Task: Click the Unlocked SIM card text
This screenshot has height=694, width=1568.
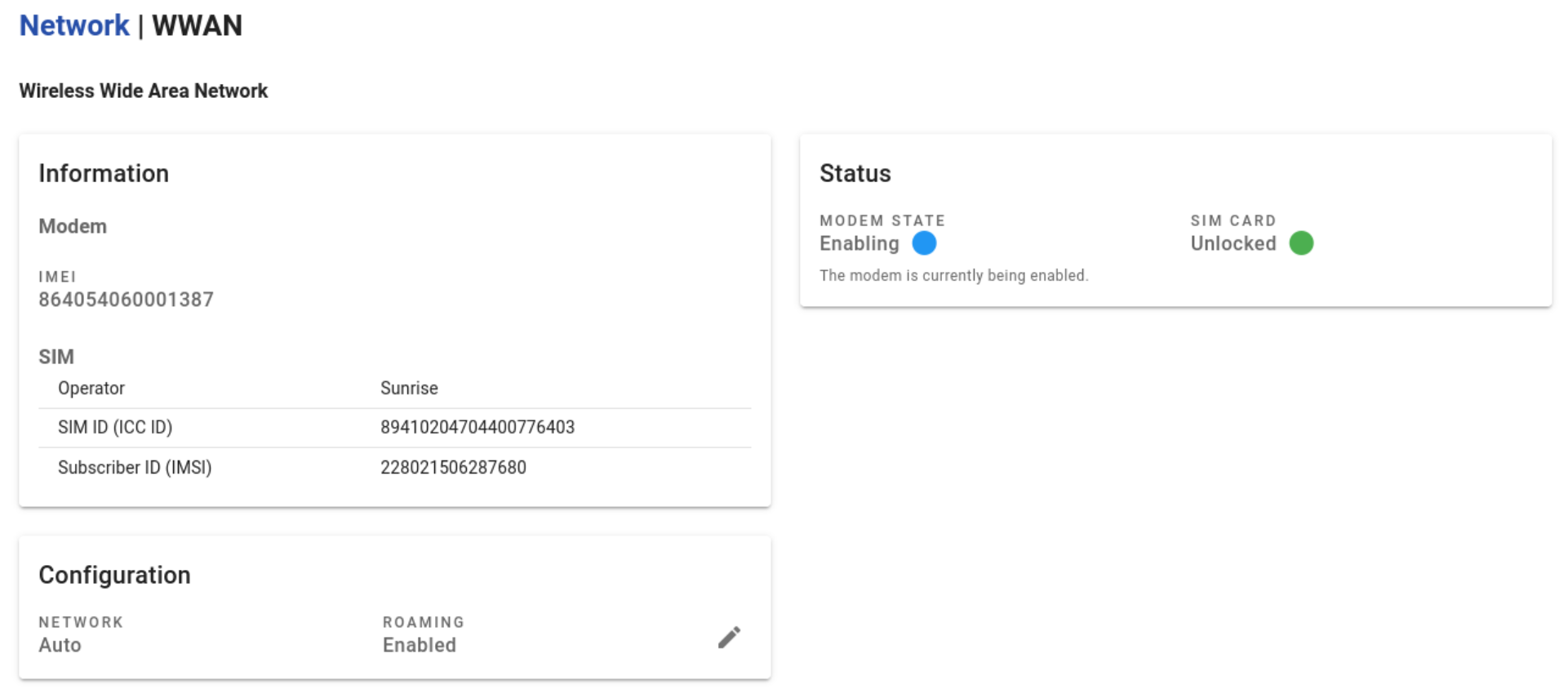Action: coord(1233,243)
